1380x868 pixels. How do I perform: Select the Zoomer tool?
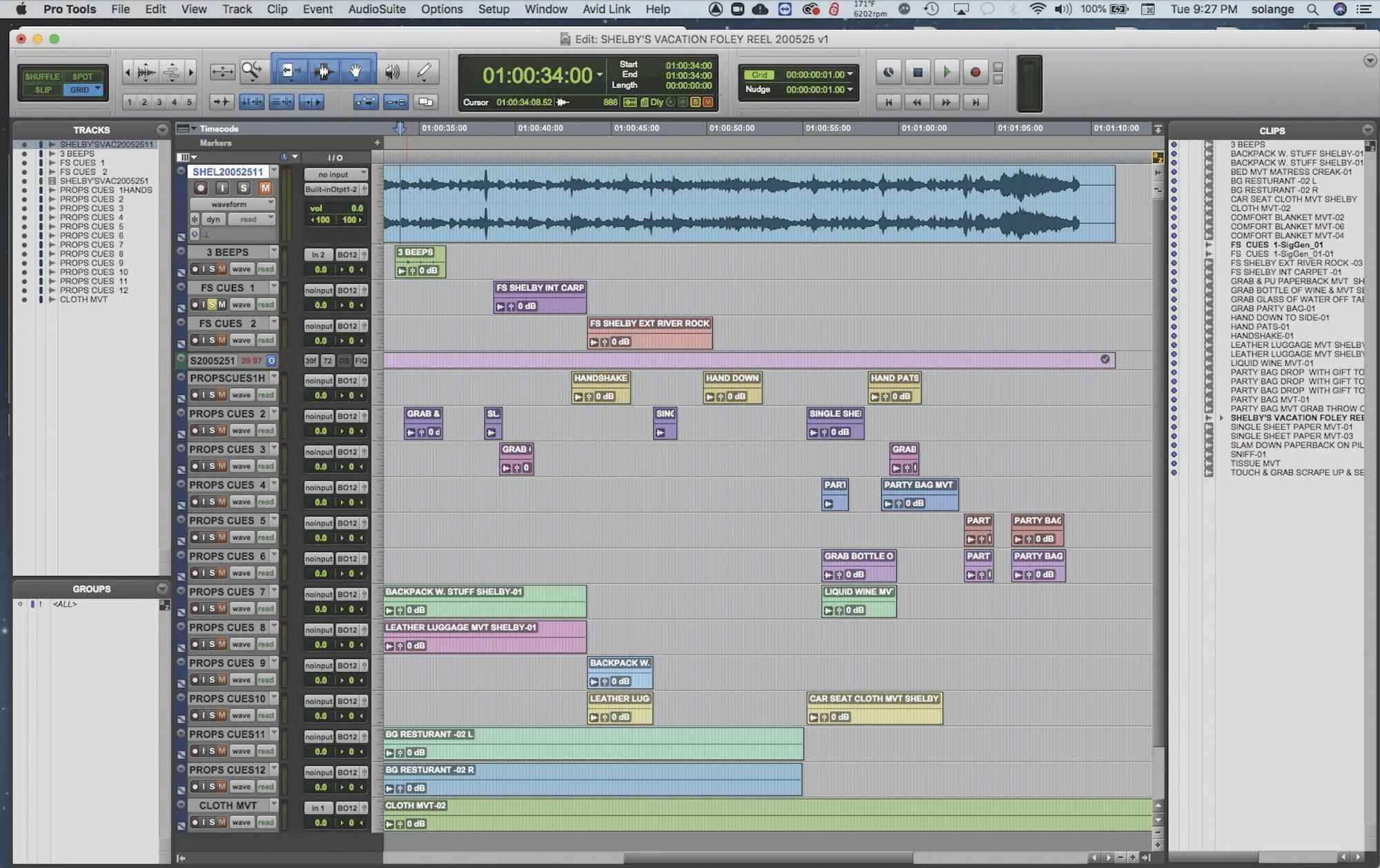point(252,71)
